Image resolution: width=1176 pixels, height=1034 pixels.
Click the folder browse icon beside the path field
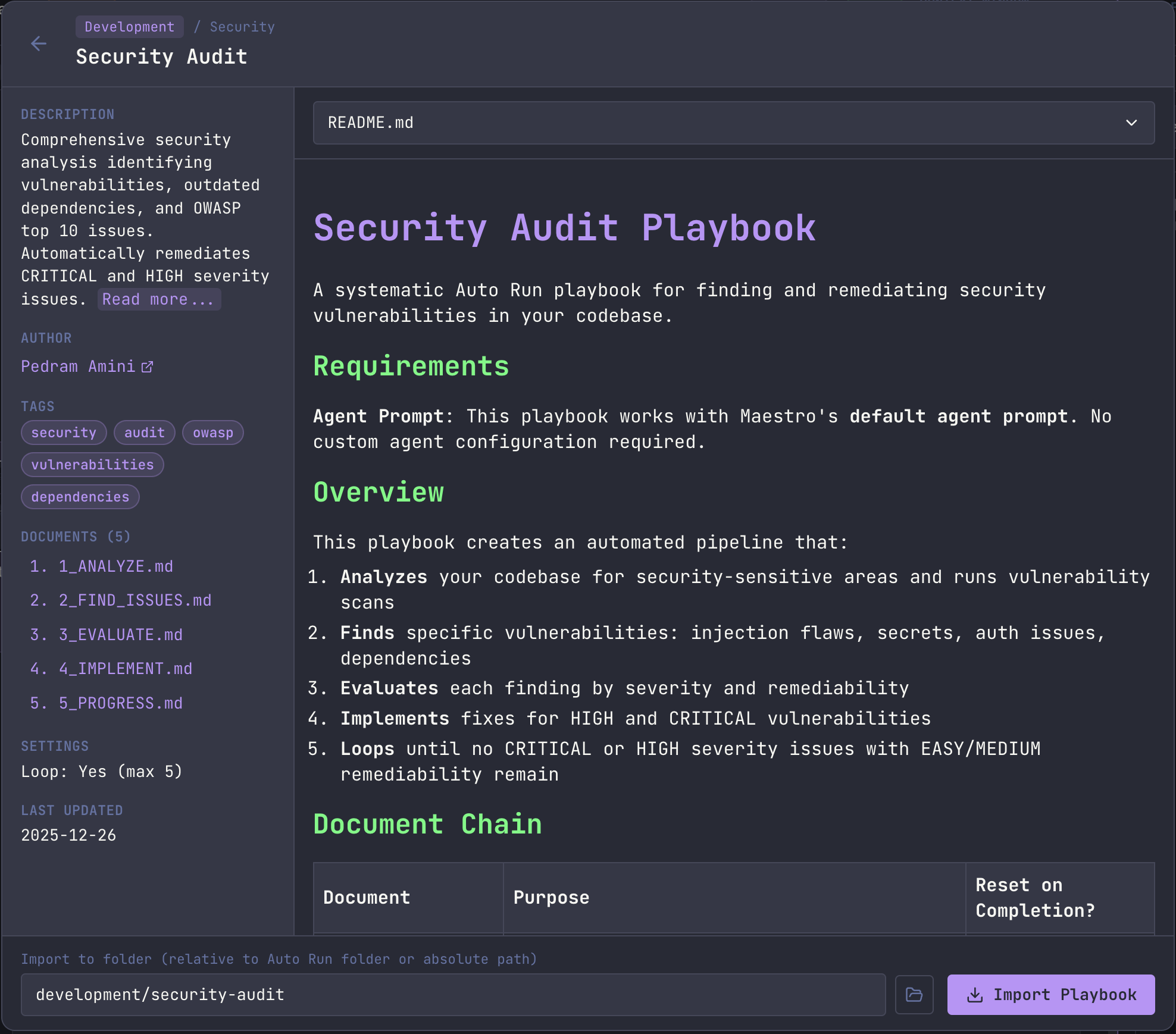point(914,994)
